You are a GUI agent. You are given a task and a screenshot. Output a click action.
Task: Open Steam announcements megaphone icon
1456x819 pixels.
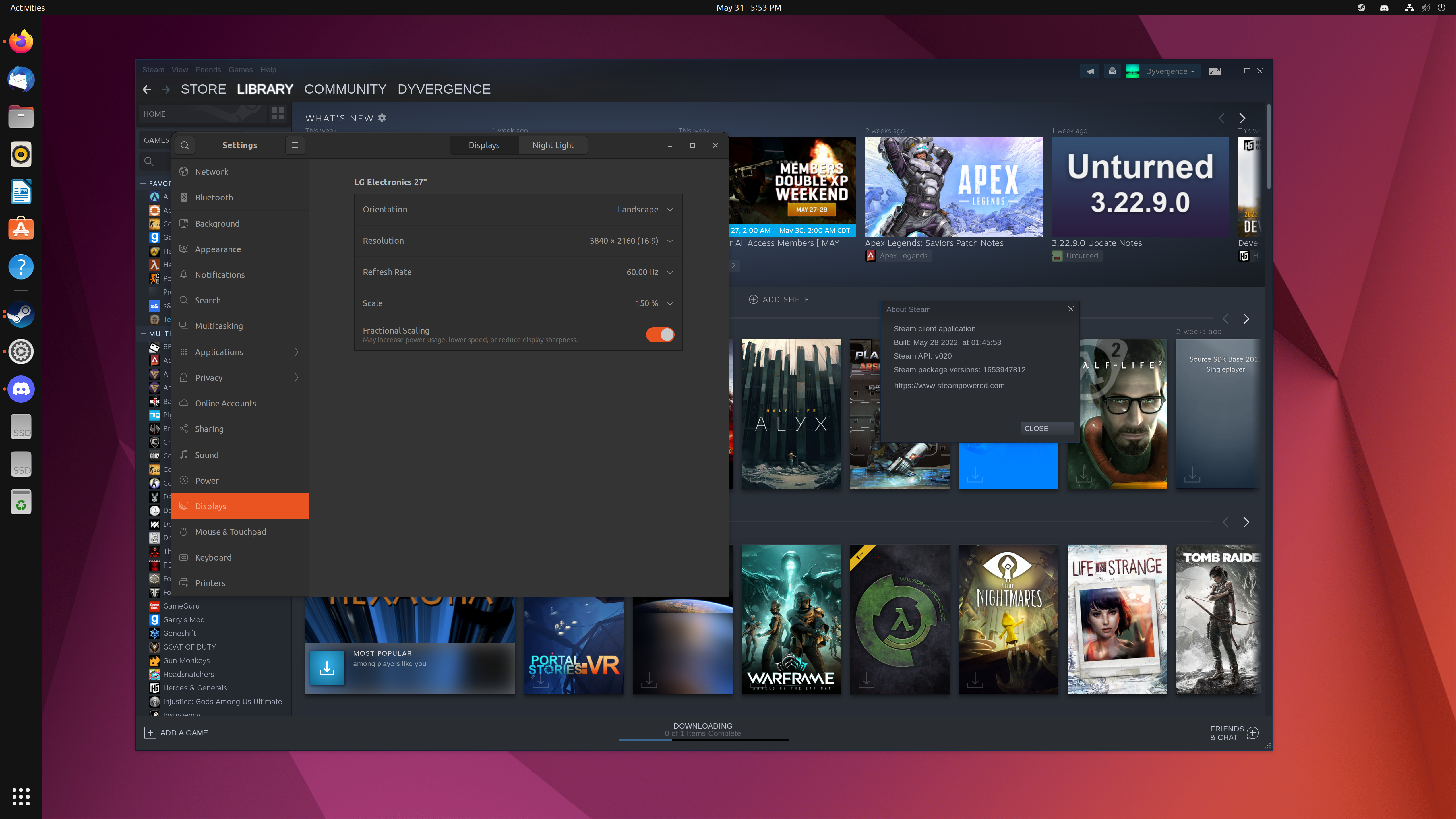1090,71
